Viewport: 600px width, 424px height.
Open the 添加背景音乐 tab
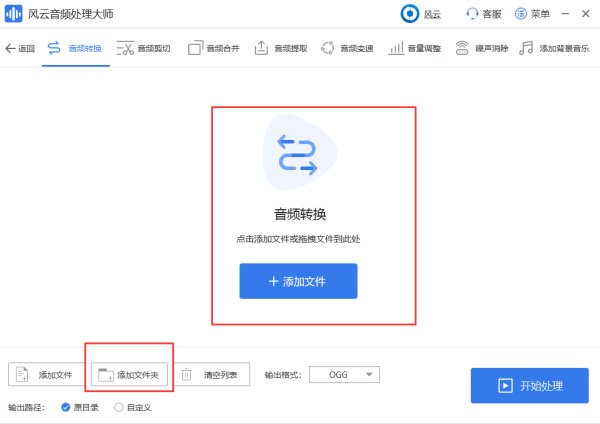[554, 49]
